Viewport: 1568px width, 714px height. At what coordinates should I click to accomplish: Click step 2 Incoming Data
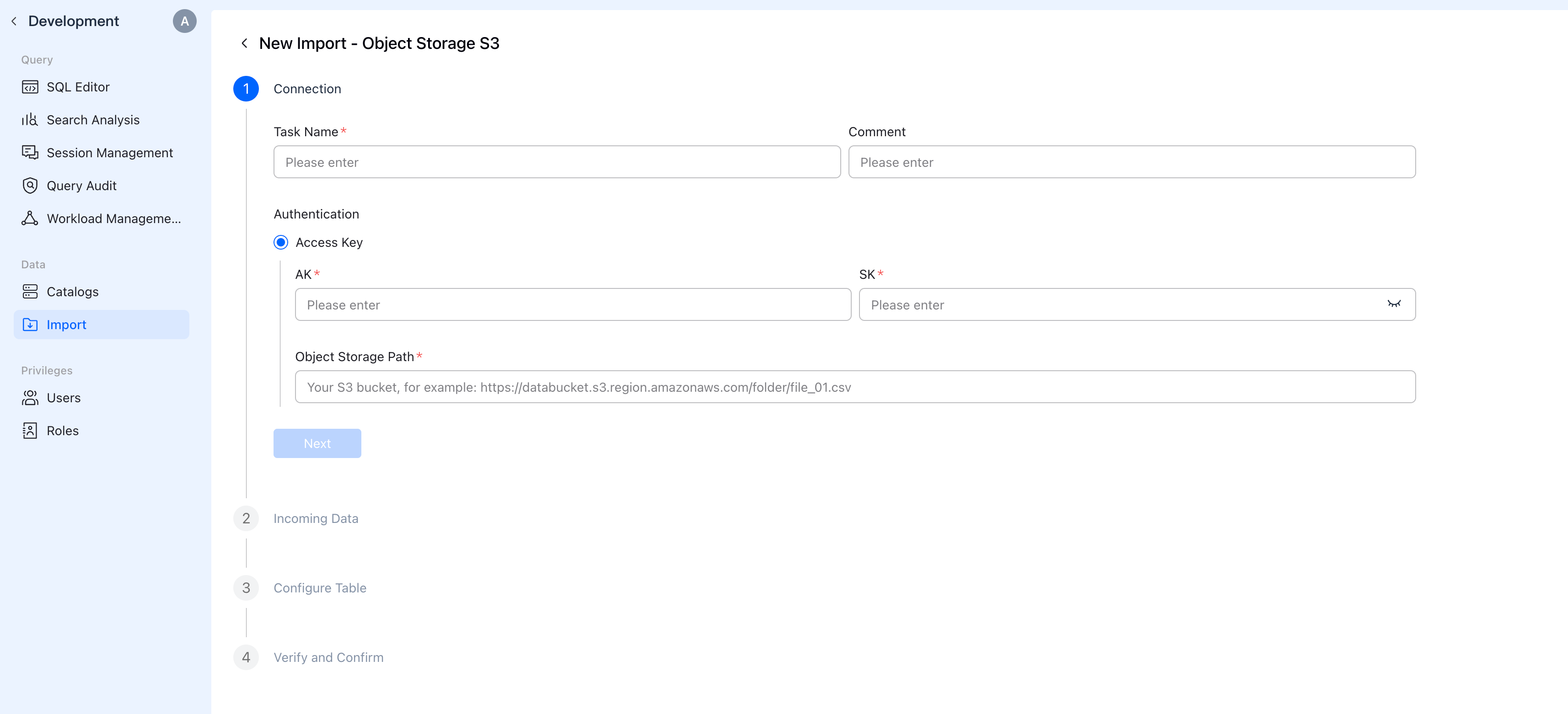point(315,519)
